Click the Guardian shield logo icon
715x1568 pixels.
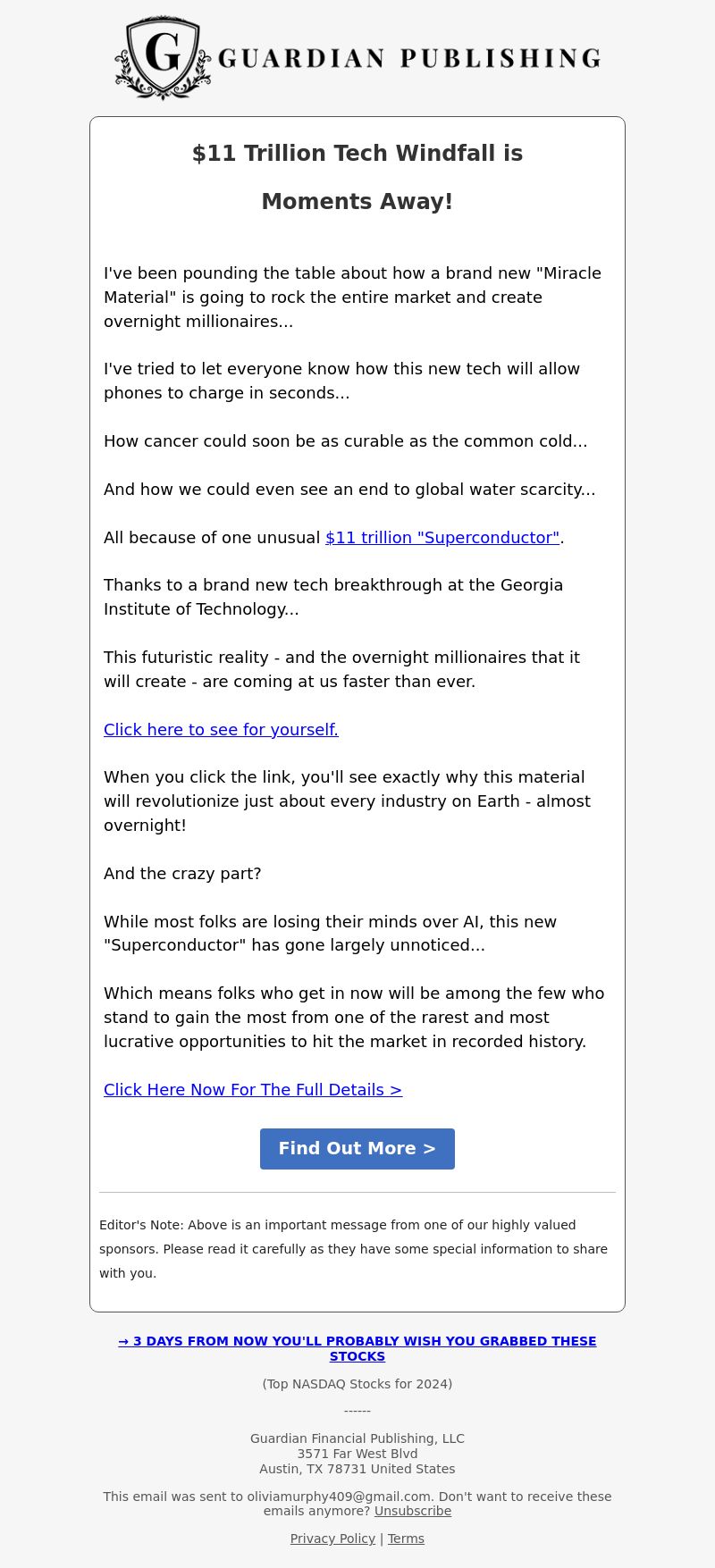(x=163, y=56)
